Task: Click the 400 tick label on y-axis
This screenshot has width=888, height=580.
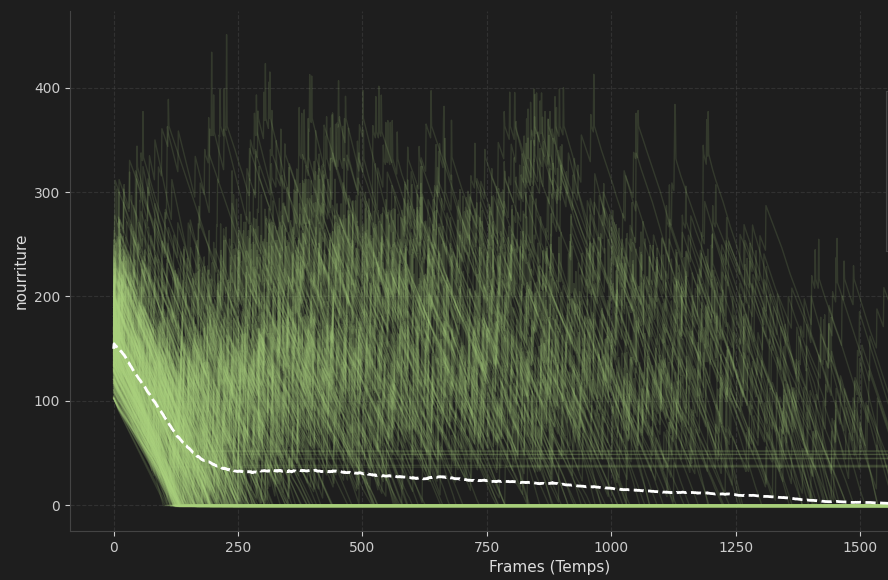Action: point(47,89)
